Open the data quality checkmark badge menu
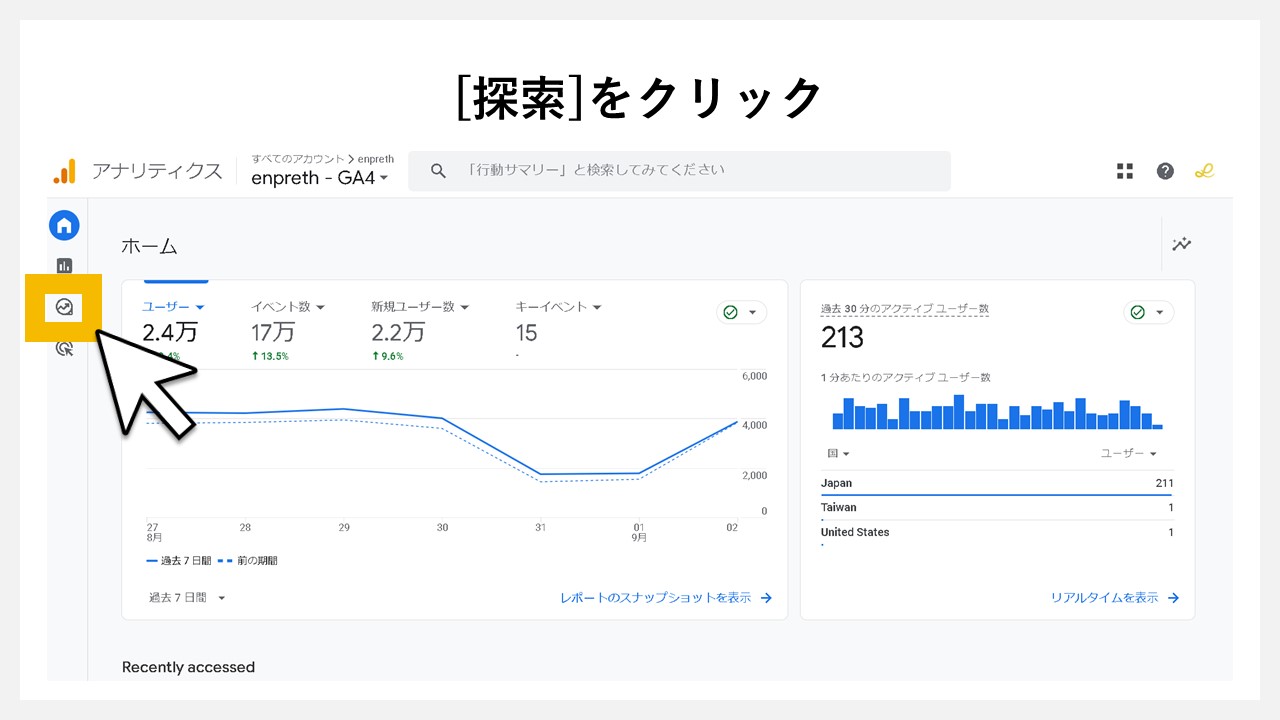The image size is (1280, 720). point(741,312)
